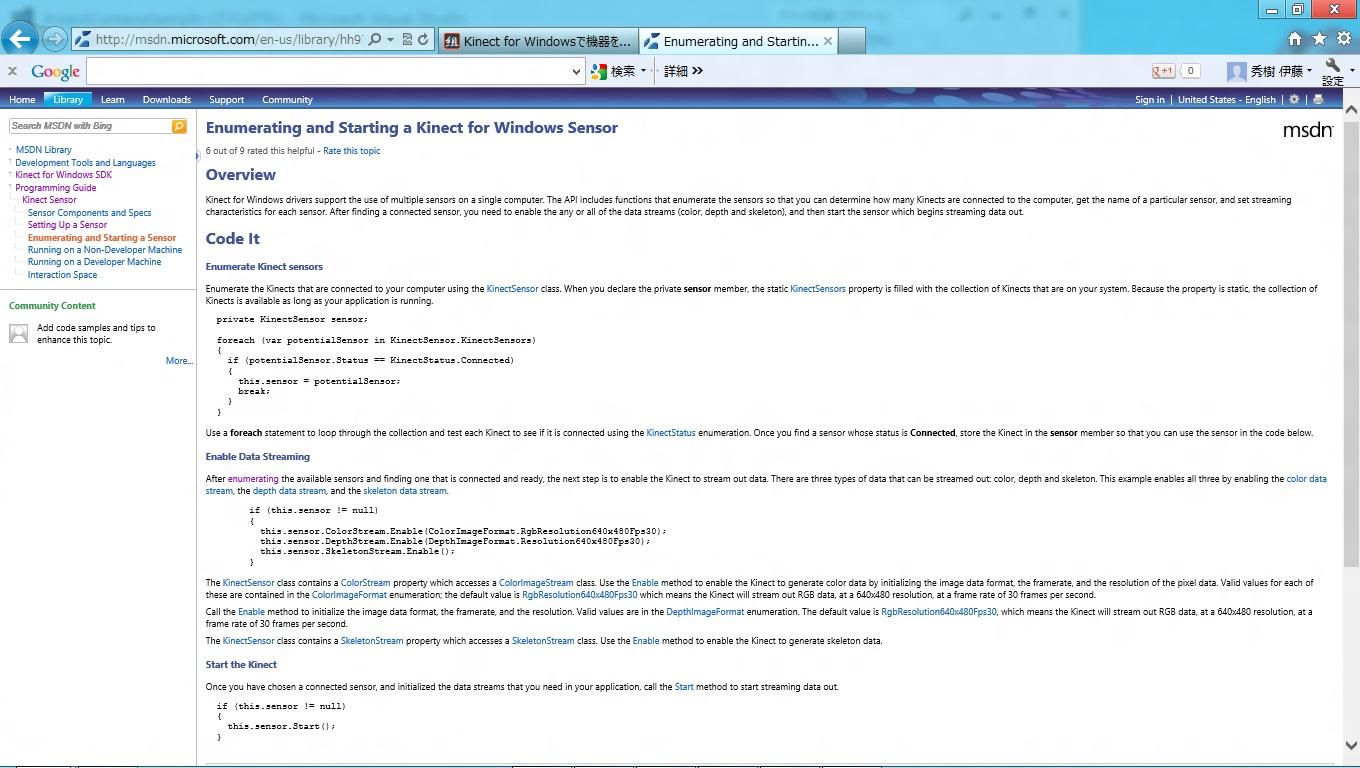Image resolution: width=1360 pixels, height=768 pixels.
Task: Click the Google toolbar search field
Action: pyautogui.click(x=328, y=71)
